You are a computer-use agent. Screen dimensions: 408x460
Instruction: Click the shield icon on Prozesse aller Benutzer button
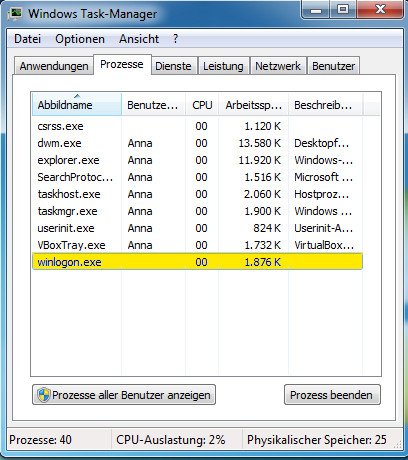click(44, 395)
